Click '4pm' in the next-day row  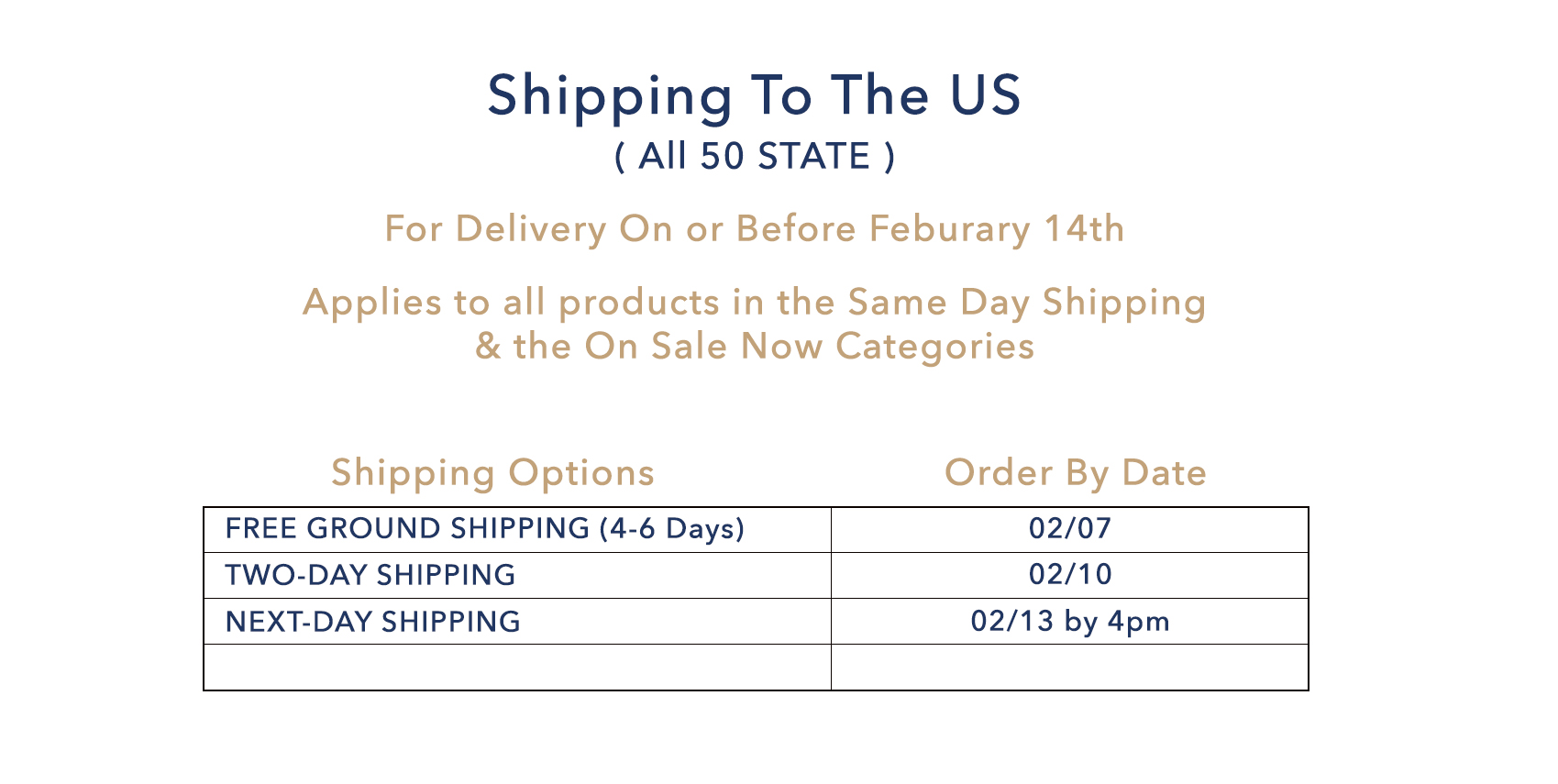click(1139, 622)
